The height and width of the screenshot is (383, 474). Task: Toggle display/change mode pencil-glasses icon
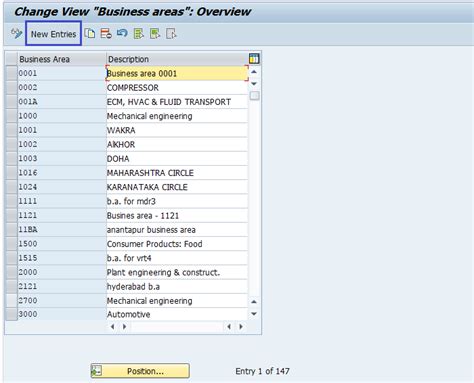coord(16,33)
